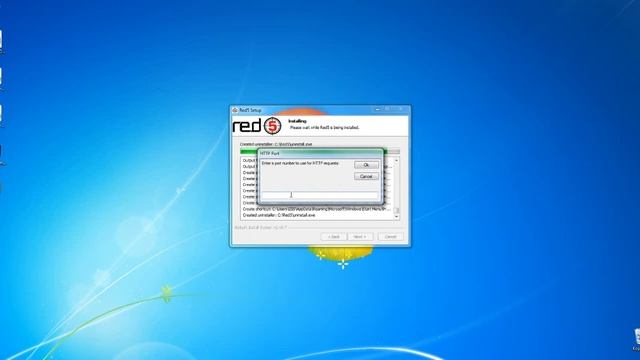Select the 'Create shortcut' log row
The height and width of the screenshot is (360, 640).
point(316,209)
